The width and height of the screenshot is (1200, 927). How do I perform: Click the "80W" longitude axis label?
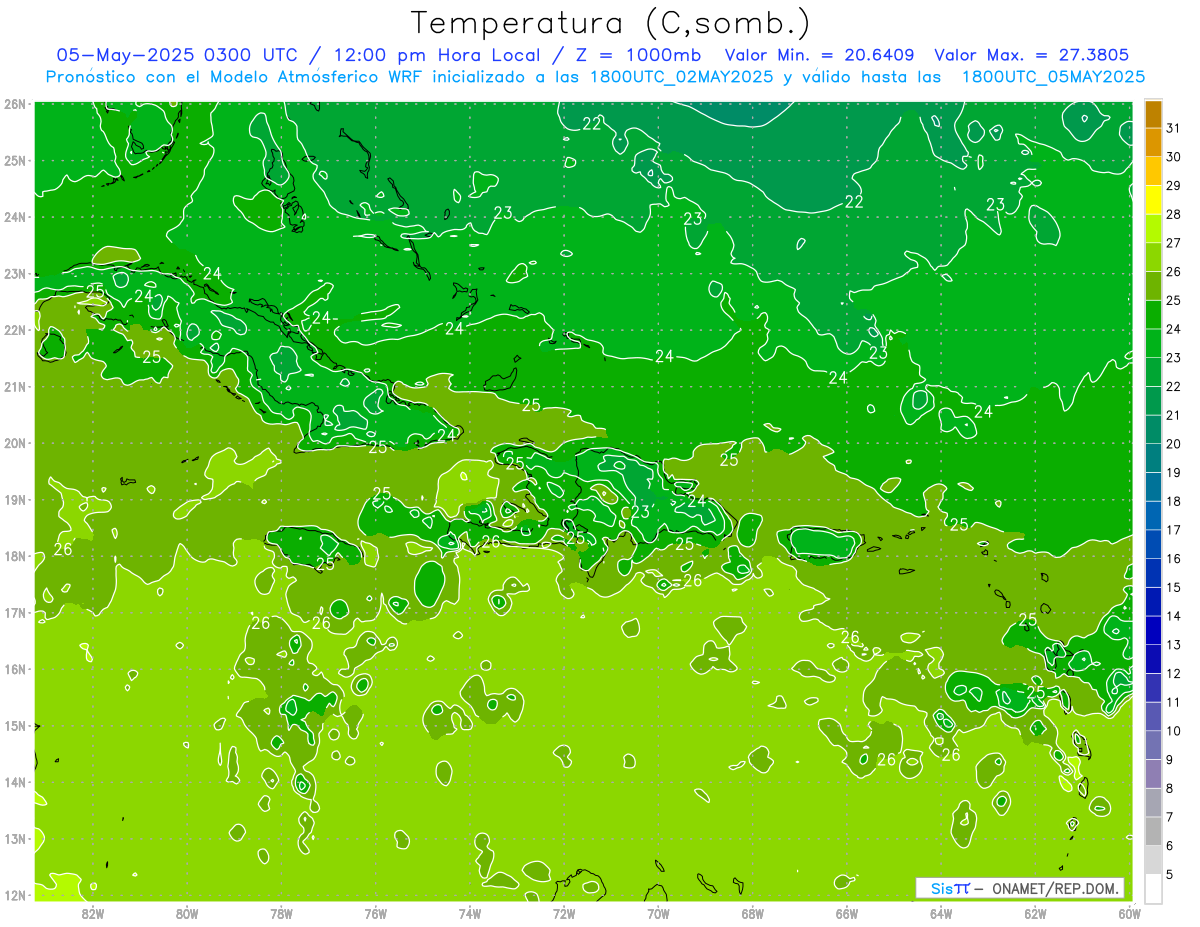pos(187,913)
